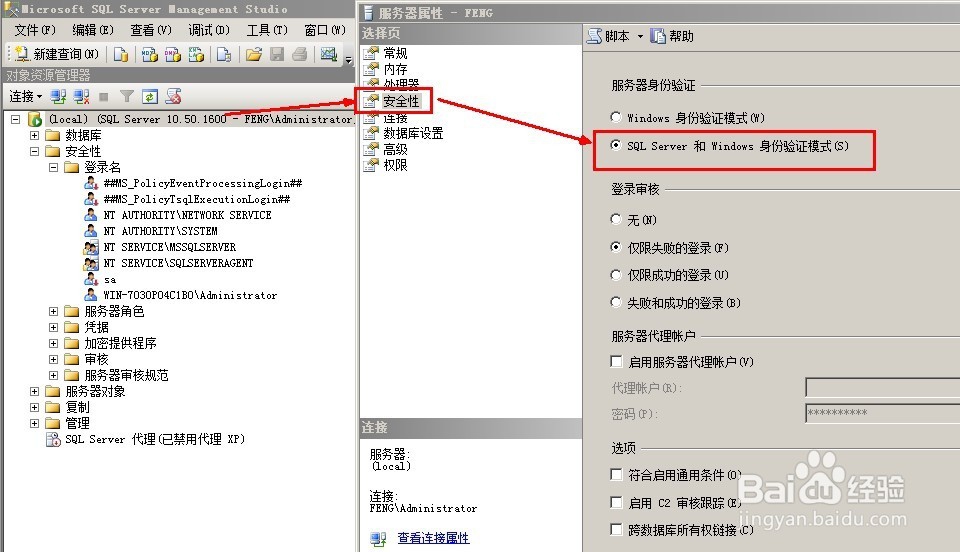Check 符合启用通用条件 option
Screen dimensions: 960x552
tap(617, 474)
